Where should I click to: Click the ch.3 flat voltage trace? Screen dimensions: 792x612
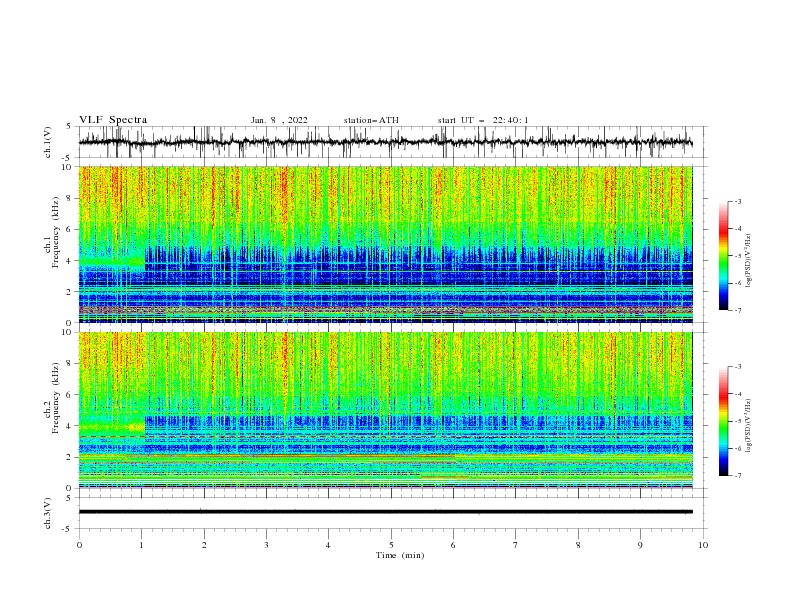pos(385,512)
